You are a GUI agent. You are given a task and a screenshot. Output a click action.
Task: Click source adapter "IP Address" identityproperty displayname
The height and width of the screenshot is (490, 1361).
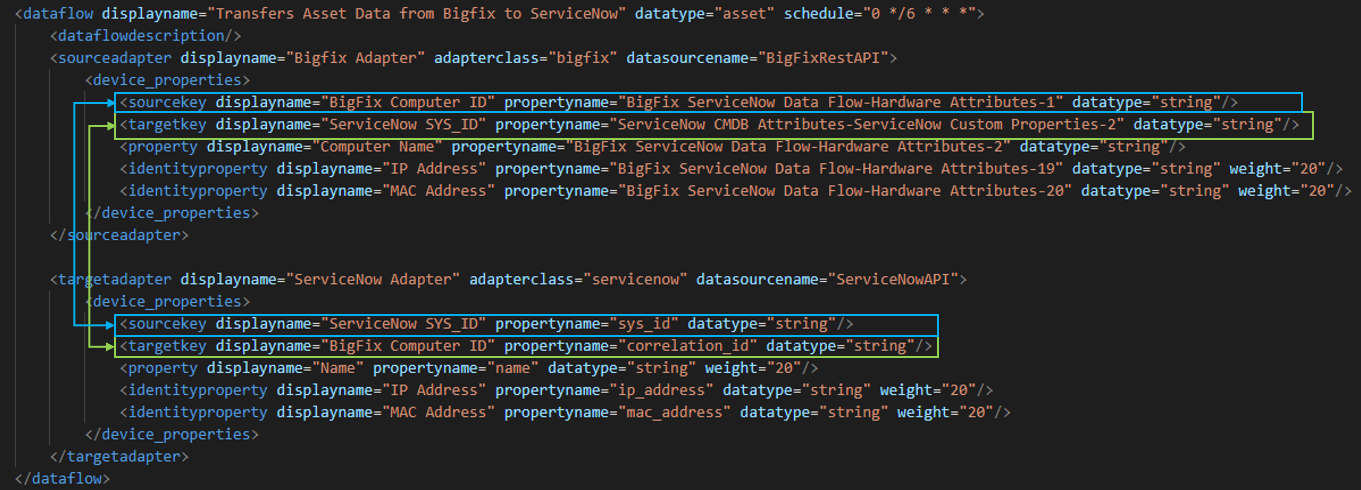433,168
